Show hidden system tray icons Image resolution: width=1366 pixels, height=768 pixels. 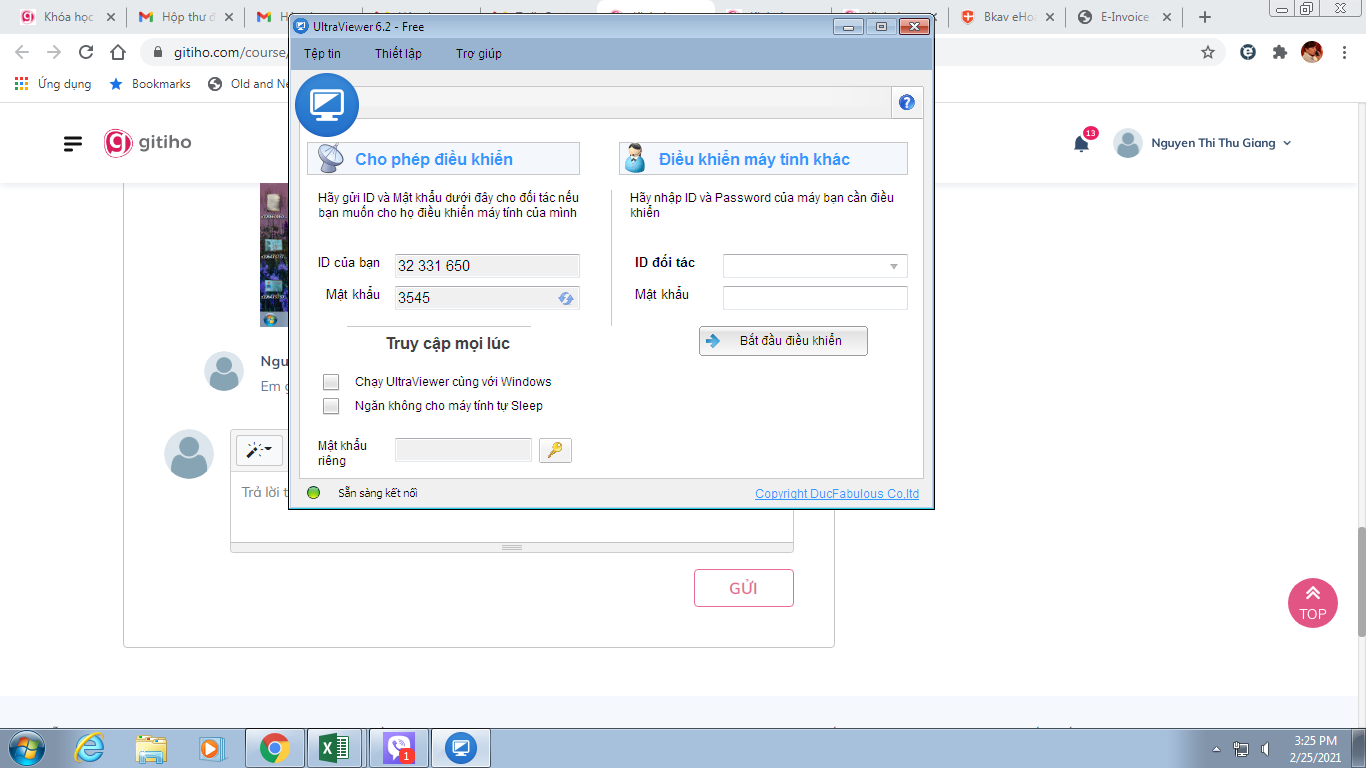[1217, 748]
